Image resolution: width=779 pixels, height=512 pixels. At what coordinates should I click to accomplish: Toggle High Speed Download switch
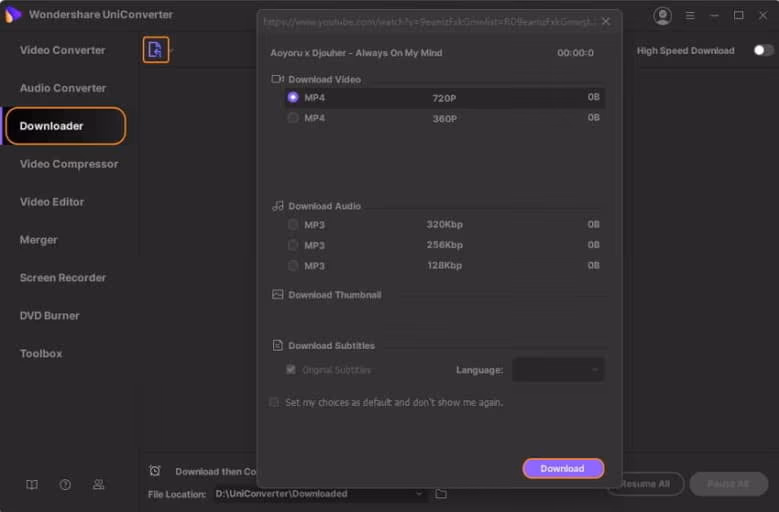(763, 50)
